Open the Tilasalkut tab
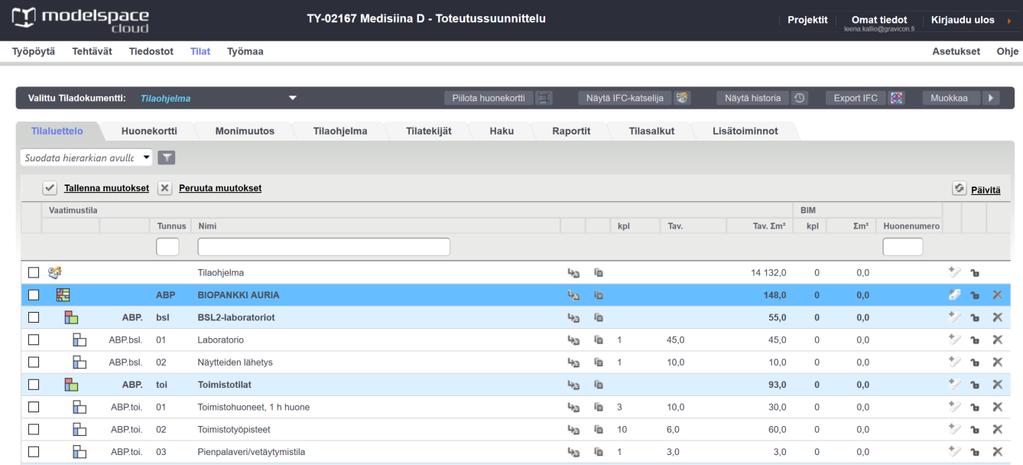The height and width of the screenshot is (465, 1023). (652, 131)
